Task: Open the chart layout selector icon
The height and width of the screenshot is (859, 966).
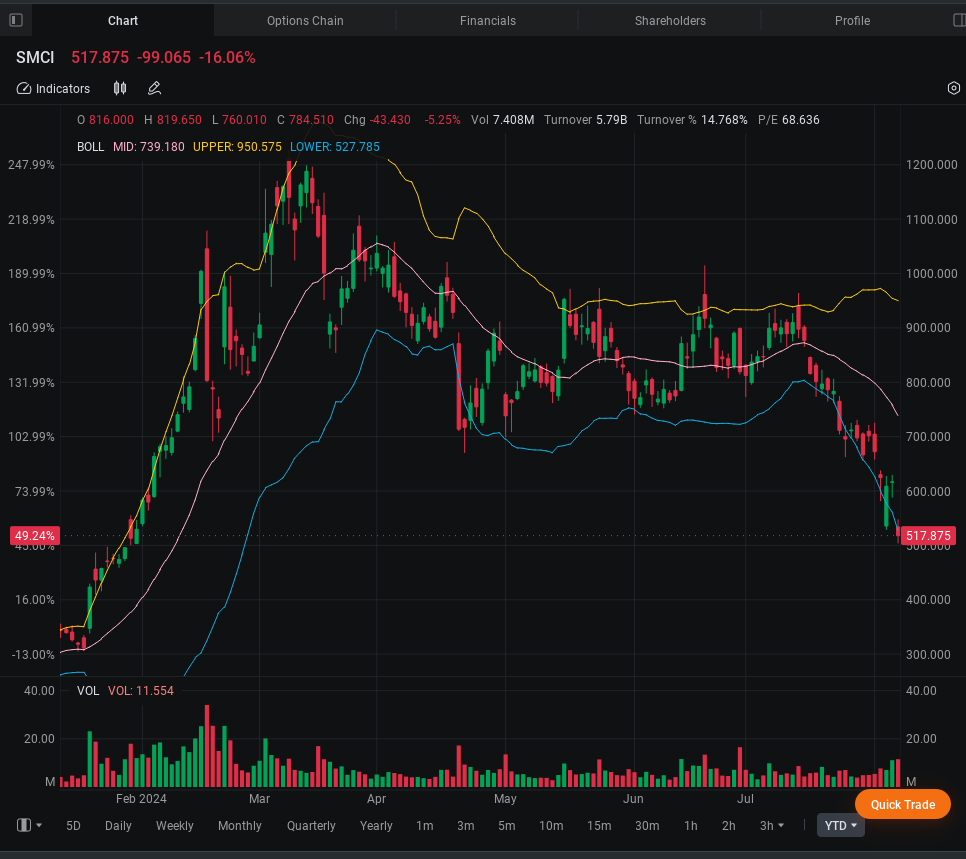Action: click(24, 825)
